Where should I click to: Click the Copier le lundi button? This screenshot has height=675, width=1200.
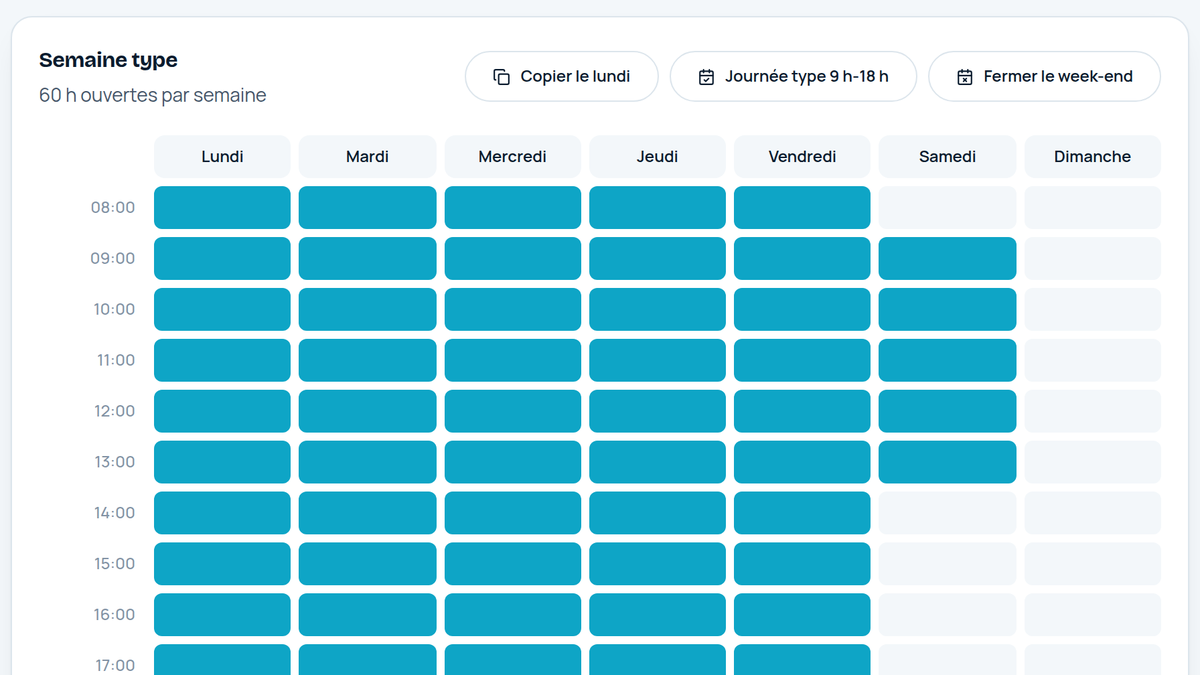562,76
